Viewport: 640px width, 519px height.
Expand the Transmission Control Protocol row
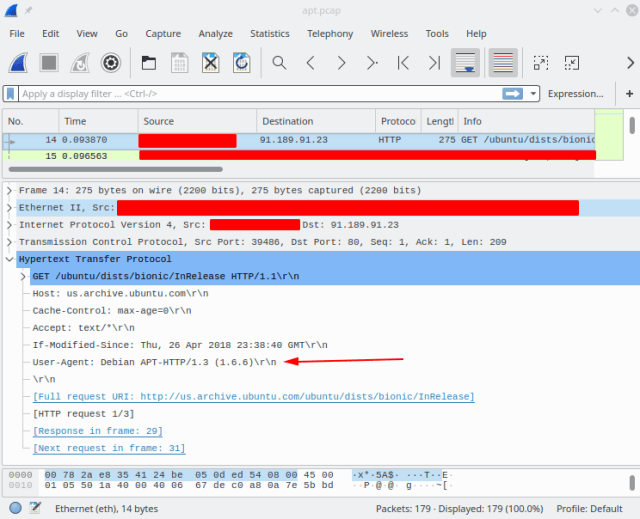click(10, 241)
